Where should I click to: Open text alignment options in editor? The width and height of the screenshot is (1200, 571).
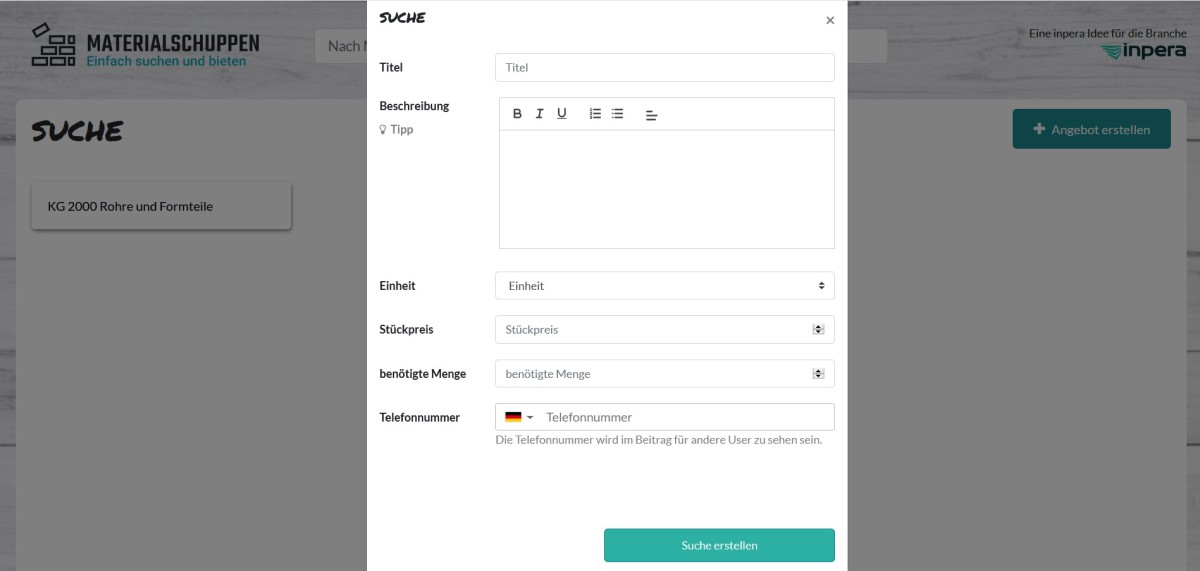(651, 115)
